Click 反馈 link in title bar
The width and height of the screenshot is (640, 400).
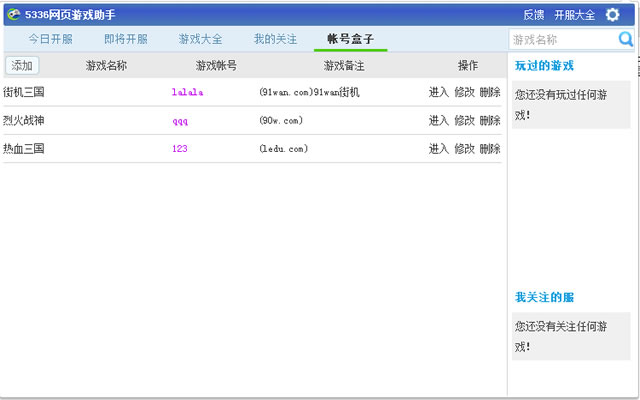click(x=533, y=15)
